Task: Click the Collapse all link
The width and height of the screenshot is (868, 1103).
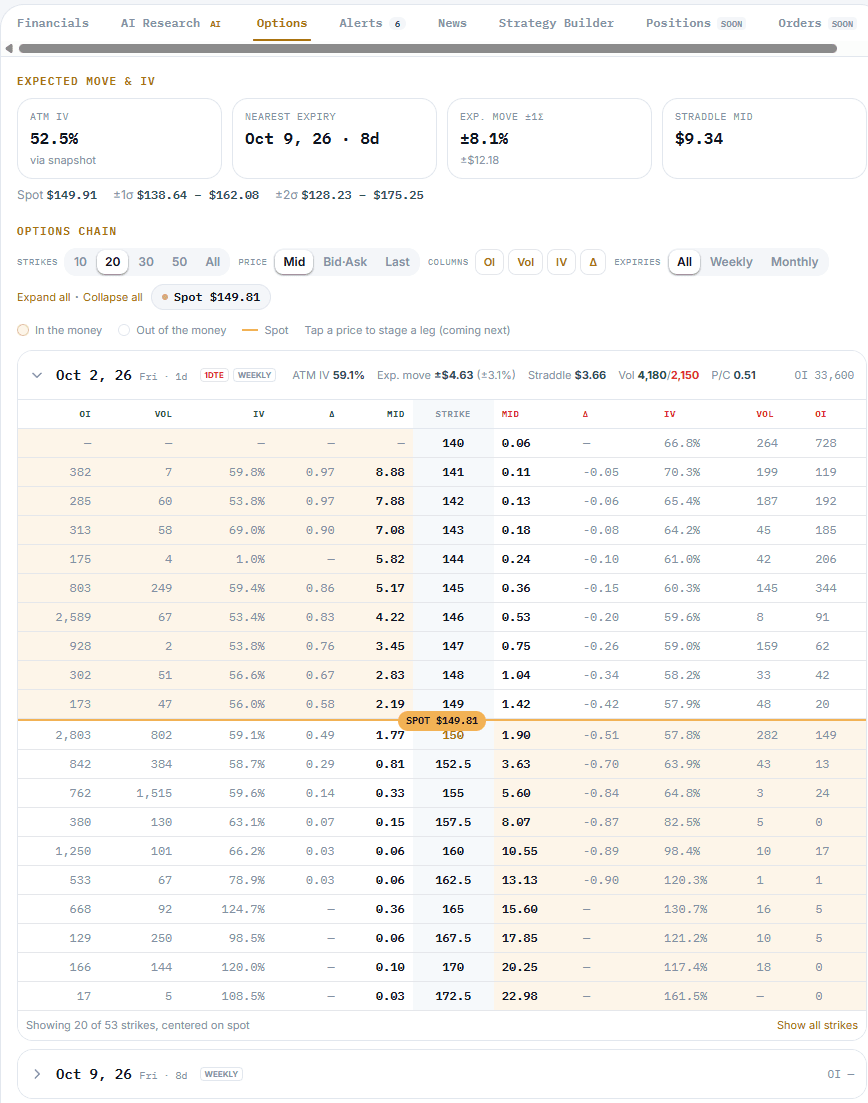Action: tap(113, 297)
